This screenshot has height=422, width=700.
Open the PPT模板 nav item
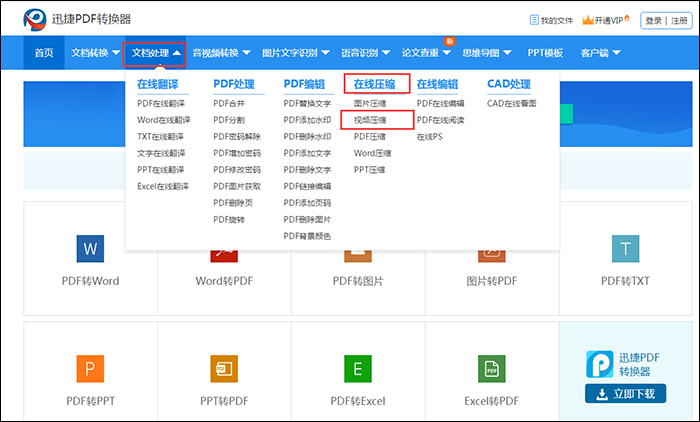click(x=546, y=53)
